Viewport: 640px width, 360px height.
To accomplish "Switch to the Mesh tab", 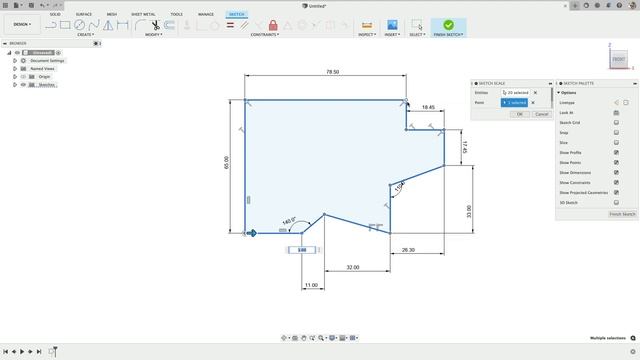I will click(x=112, y=14).
